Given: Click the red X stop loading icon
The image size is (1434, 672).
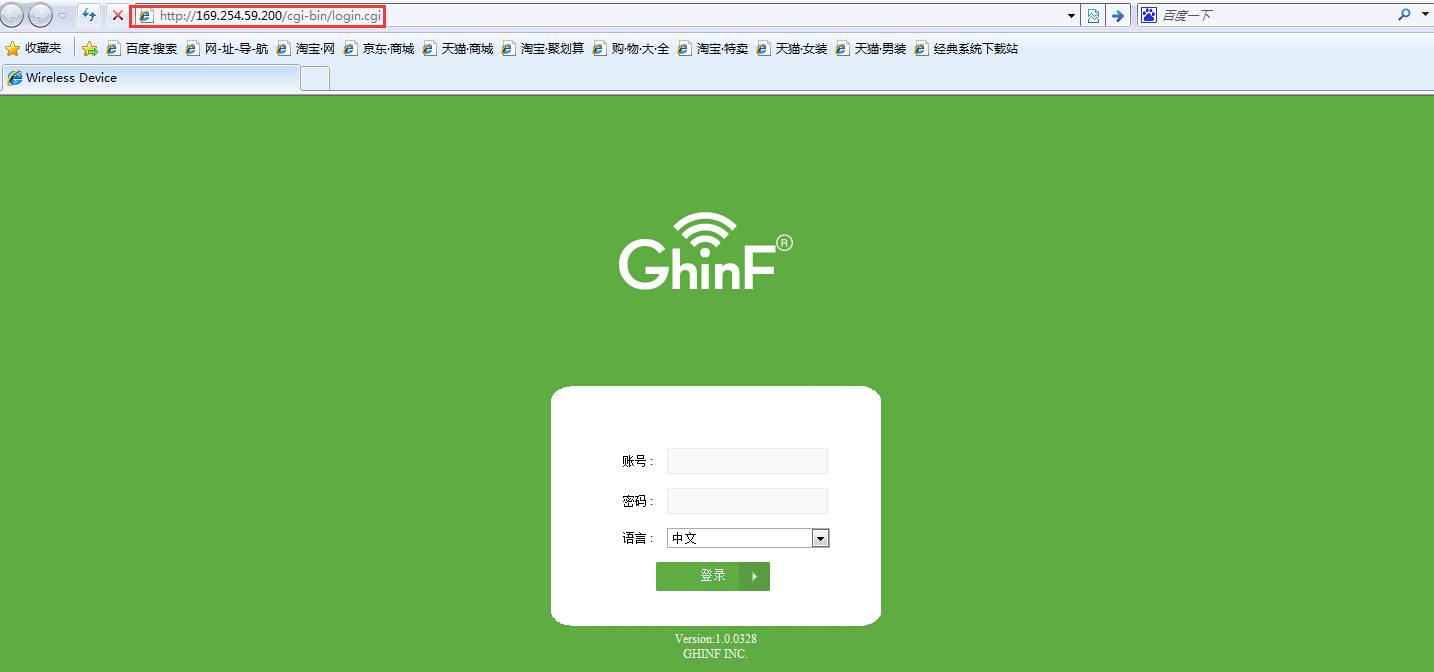Looking at the screenshot, I should [x=117, y=15].
